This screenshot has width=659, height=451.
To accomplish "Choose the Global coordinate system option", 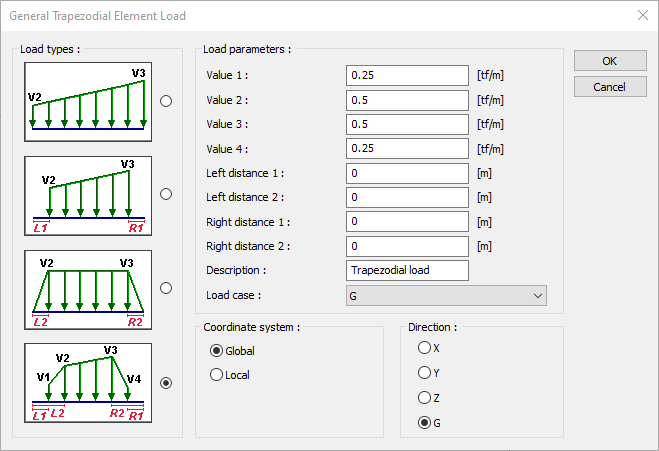I will point(217,351).
